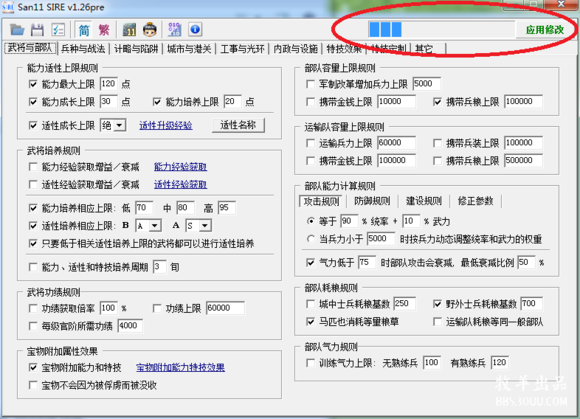Enable 运输队耗粮等同一般部队 checkbox
The width and height of the screenshot is (580, 419).
(x=438, y=322)
